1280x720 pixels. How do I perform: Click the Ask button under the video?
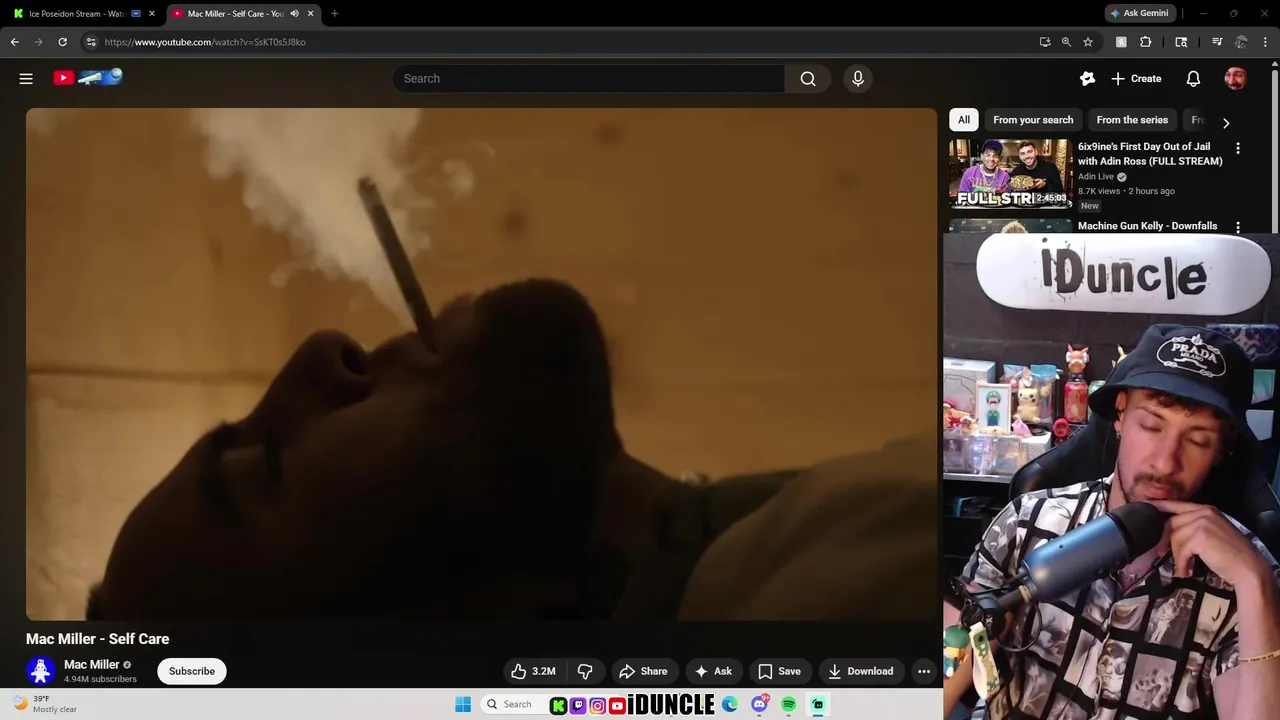[x=713, y=671]
